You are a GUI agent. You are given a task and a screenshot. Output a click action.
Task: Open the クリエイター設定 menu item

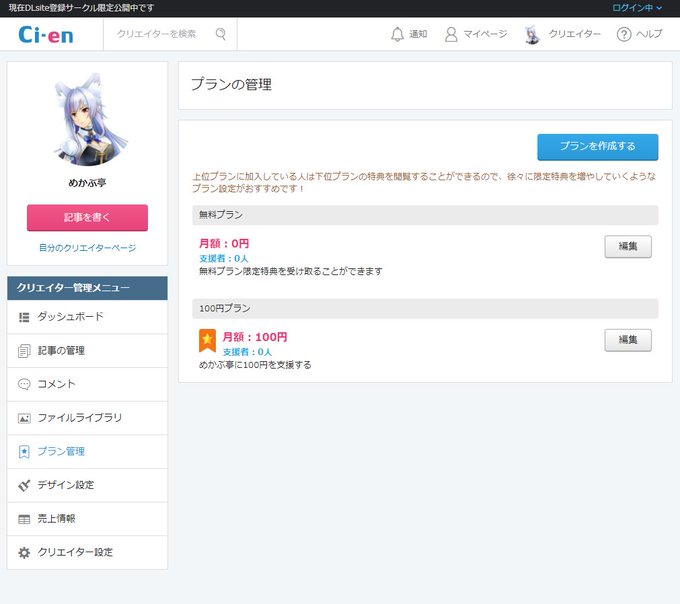pos(87,552)
